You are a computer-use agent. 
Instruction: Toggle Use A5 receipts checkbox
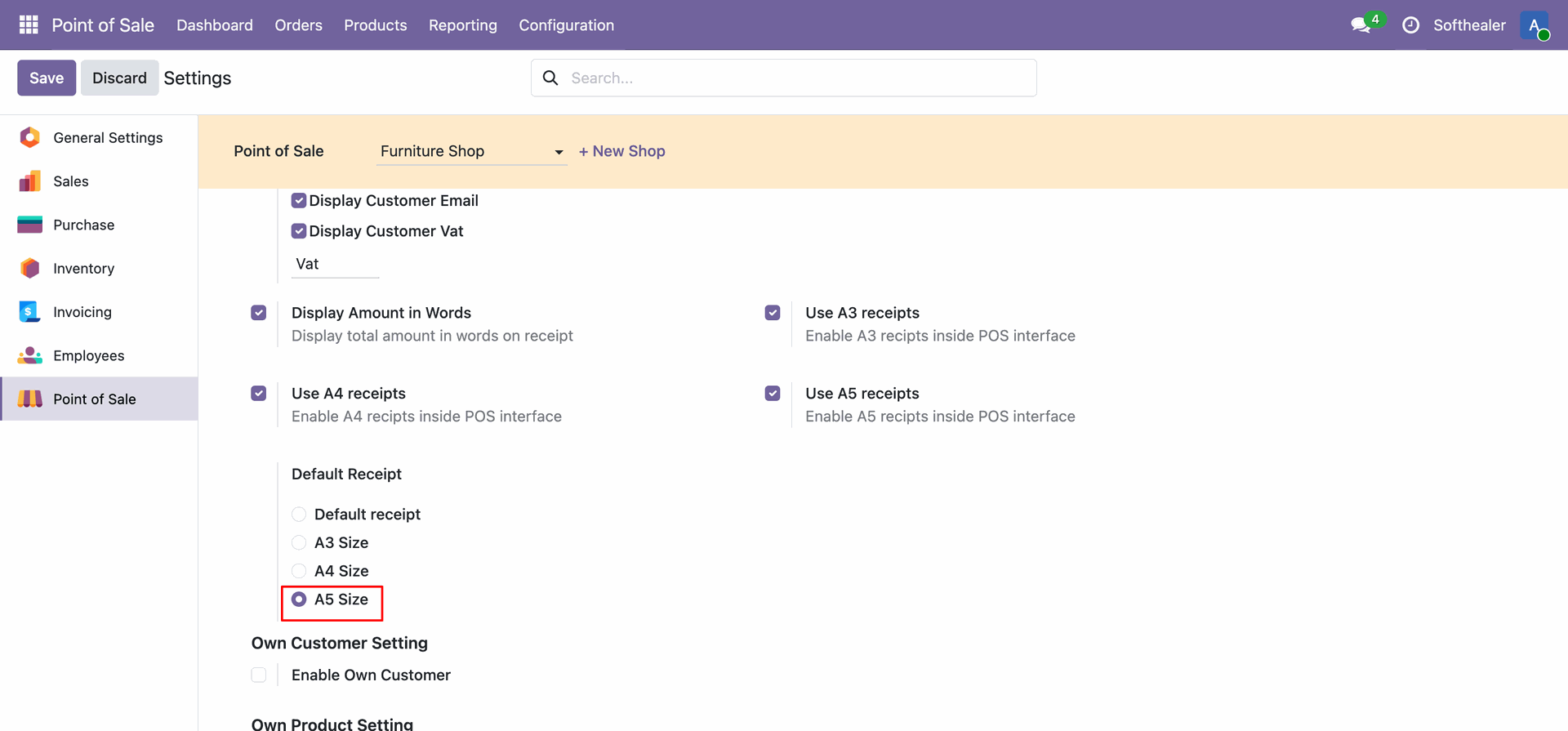coord(773,394)
